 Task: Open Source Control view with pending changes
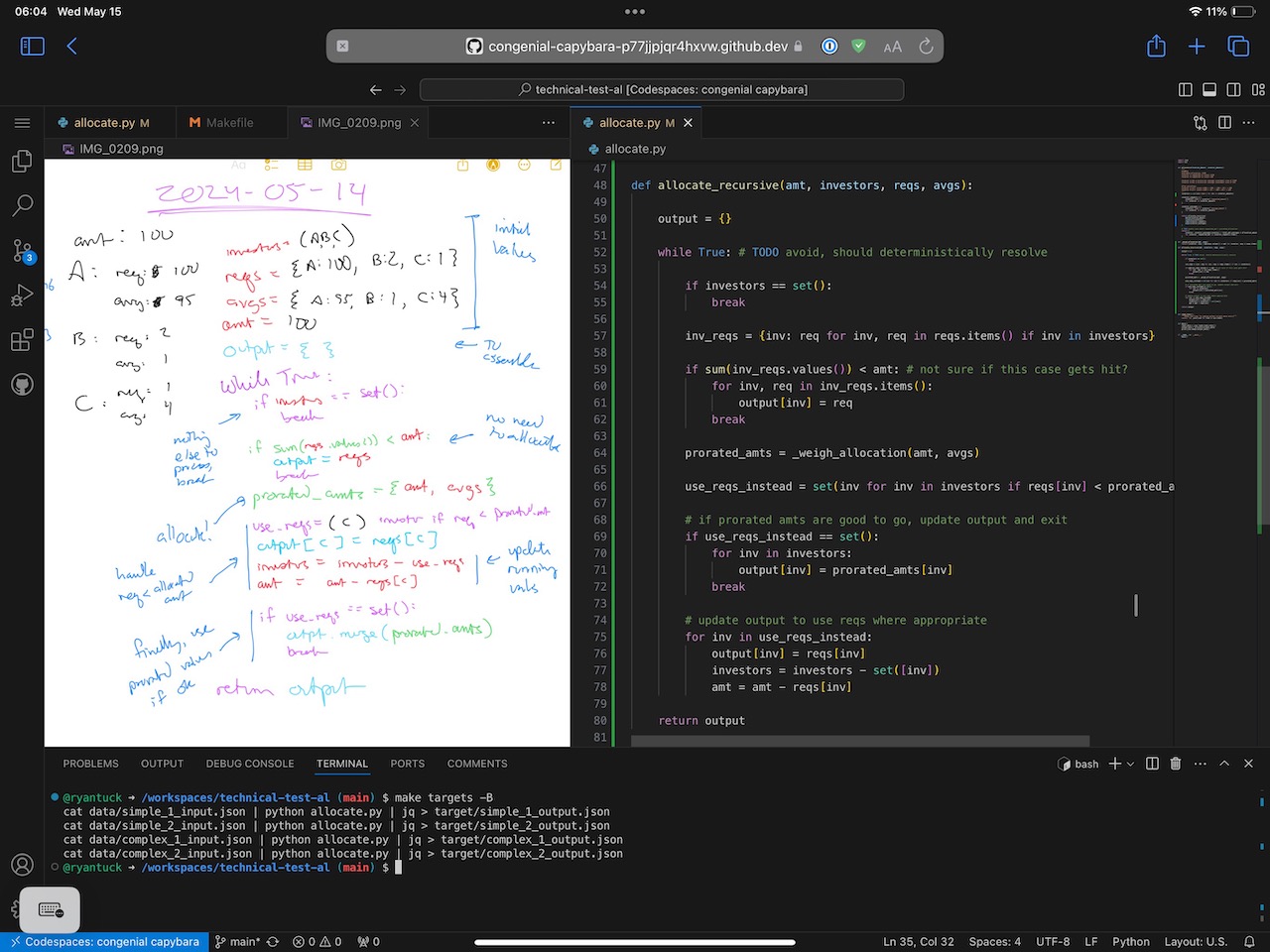click(x=22, y=250)
